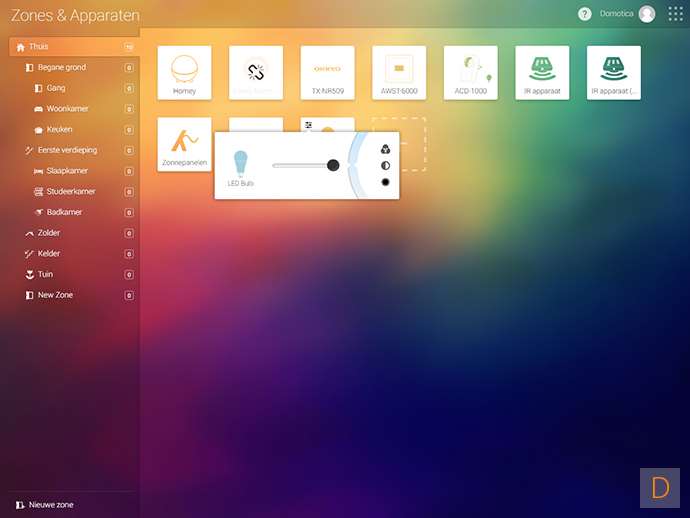Click the curved light-blue arc selector in popup
The height and width of the screenshot is (518, 690).
[x=357, y=165]
